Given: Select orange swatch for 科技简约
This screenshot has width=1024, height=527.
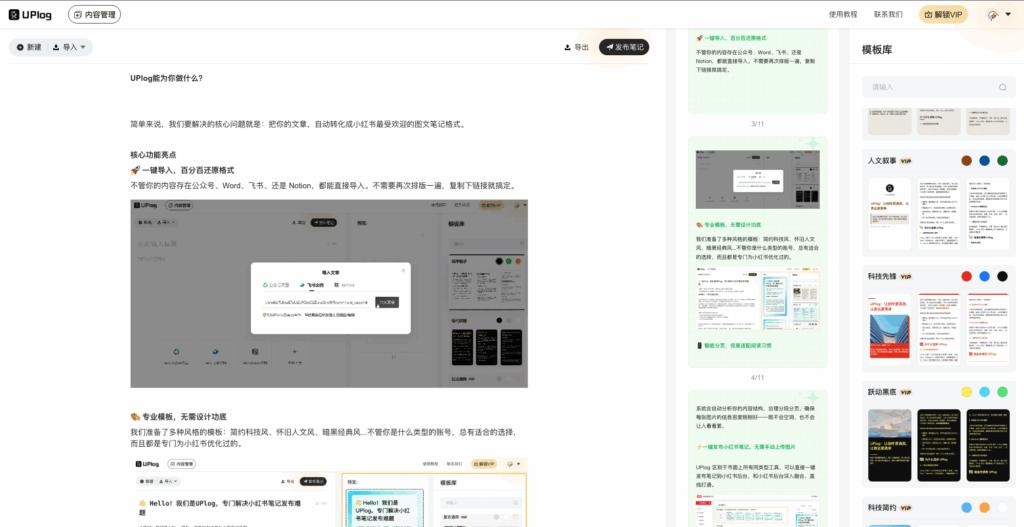Looking at the screenshot, I should (984, 507).
